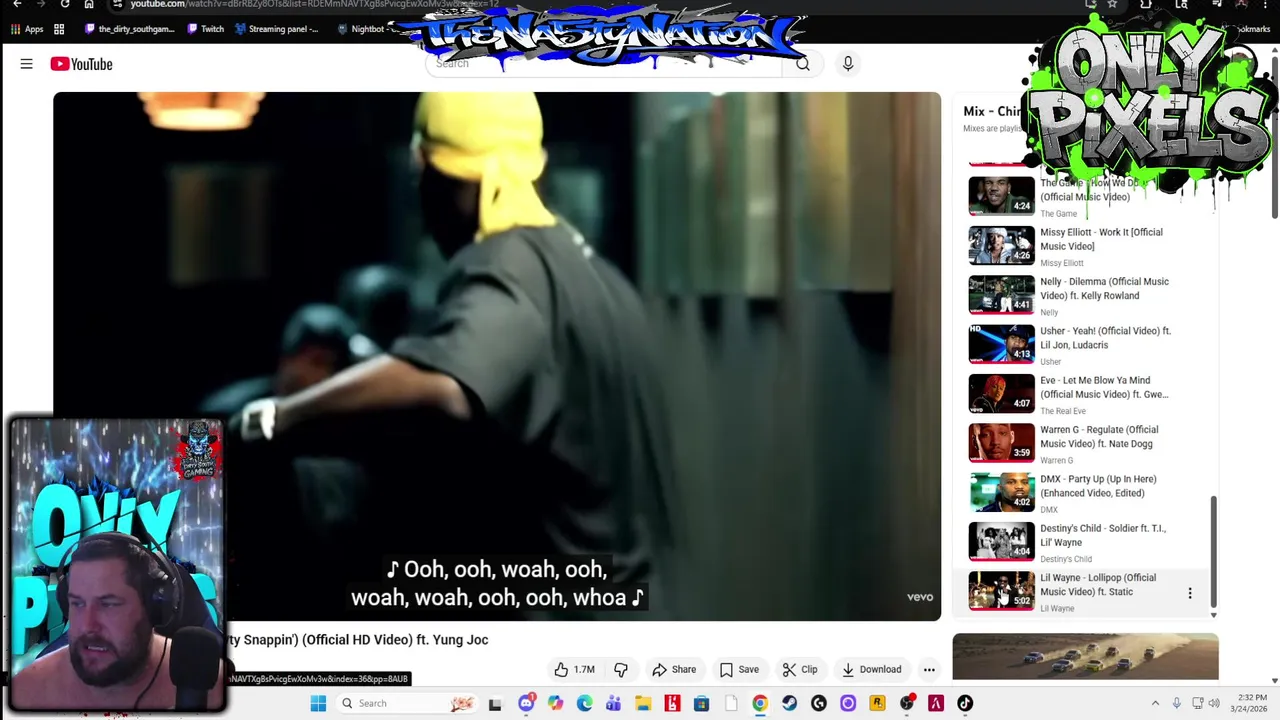Image resolution: width=1280 pixels, height=720 pixels.
Task: Switch to Google Chrome on the taskbar
Action: (x=760, y=703)
